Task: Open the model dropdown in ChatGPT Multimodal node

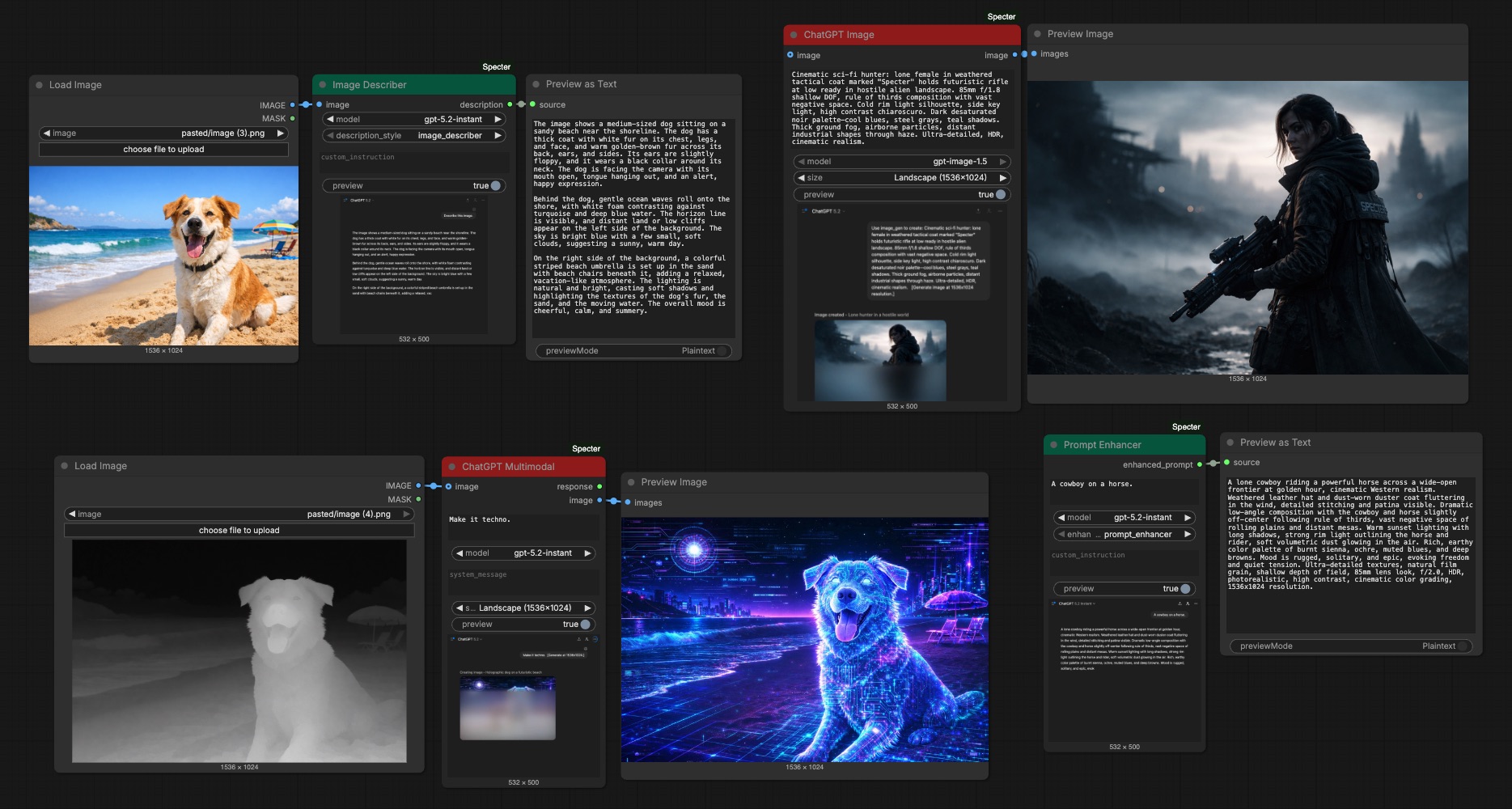Action: [x=523, y=553]
